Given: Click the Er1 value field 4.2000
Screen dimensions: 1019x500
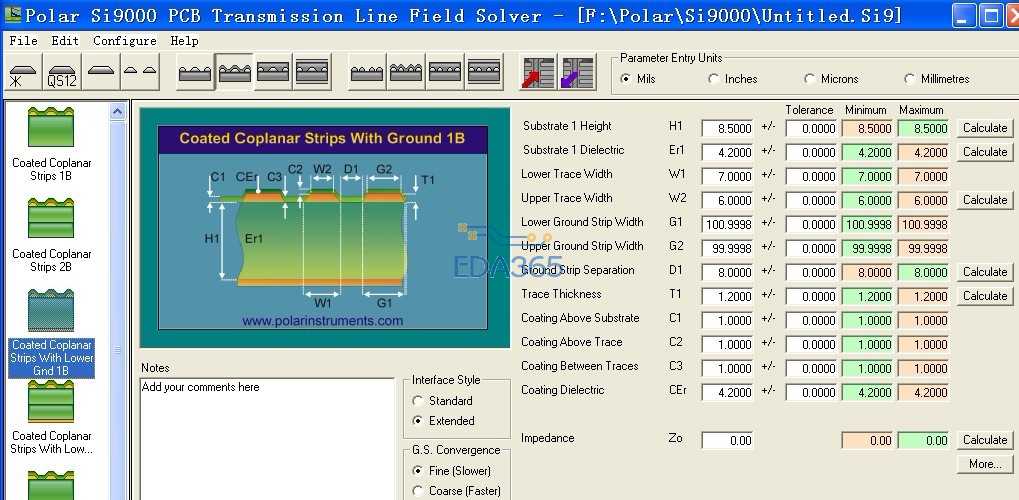Looking at the screenshot, I should (727, 153).
